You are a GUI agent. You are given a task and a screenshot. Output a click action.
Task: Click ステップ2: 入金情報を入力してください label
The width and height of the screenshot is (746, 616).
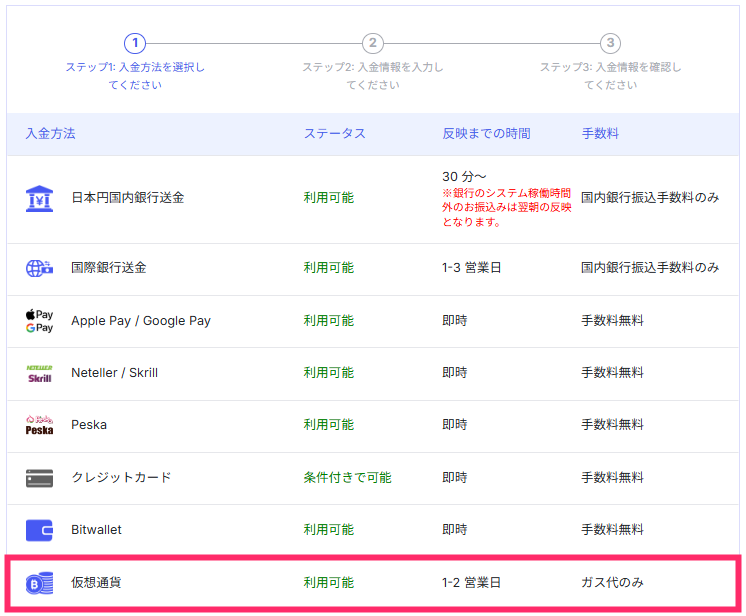tap(373, 76)
